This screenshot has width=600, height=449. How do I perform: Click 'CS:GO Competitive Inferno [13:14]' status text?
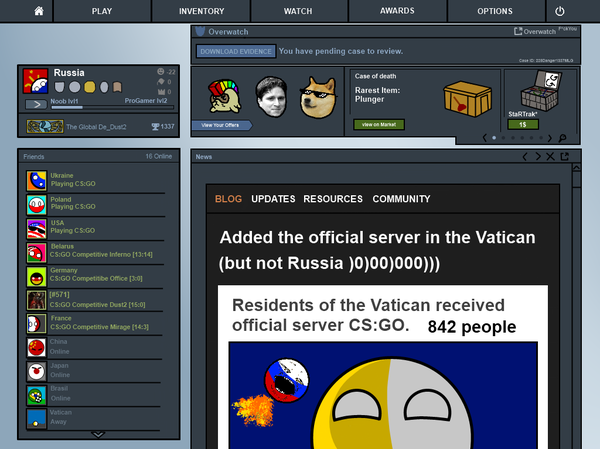pos(101,255)
